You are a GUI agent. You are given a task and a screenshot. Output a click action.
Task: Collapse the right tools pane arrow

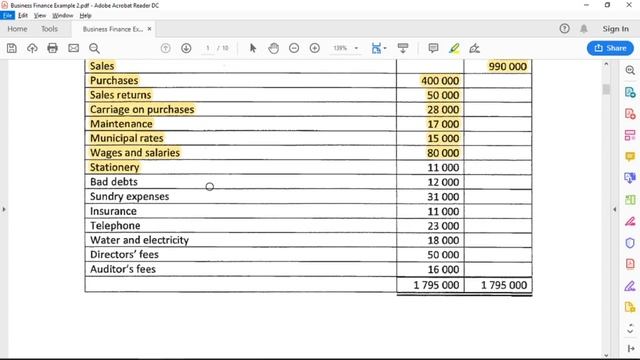pyautogui.click(x=615, y=209)
